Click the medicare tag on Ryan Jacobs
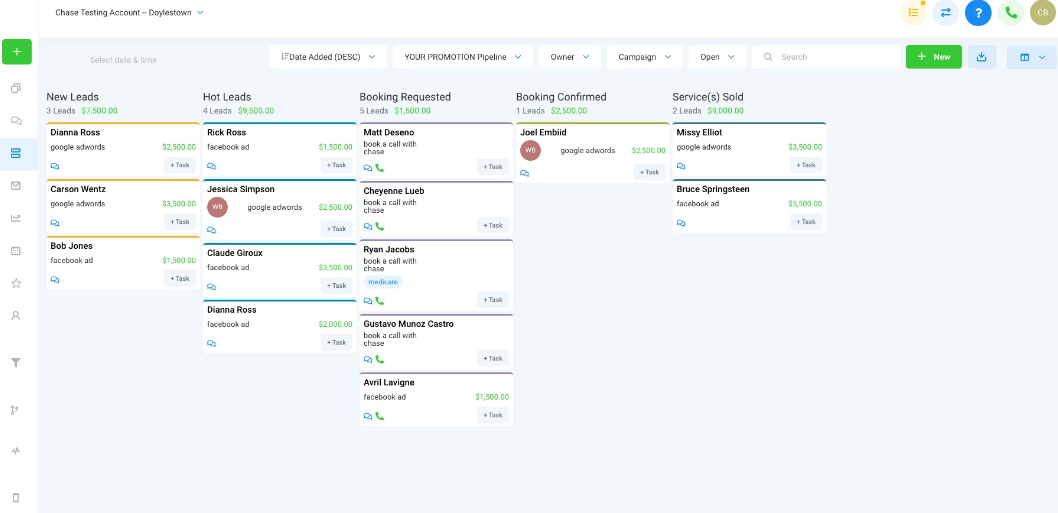The image size is (1058, 513). tap(383, 282)
